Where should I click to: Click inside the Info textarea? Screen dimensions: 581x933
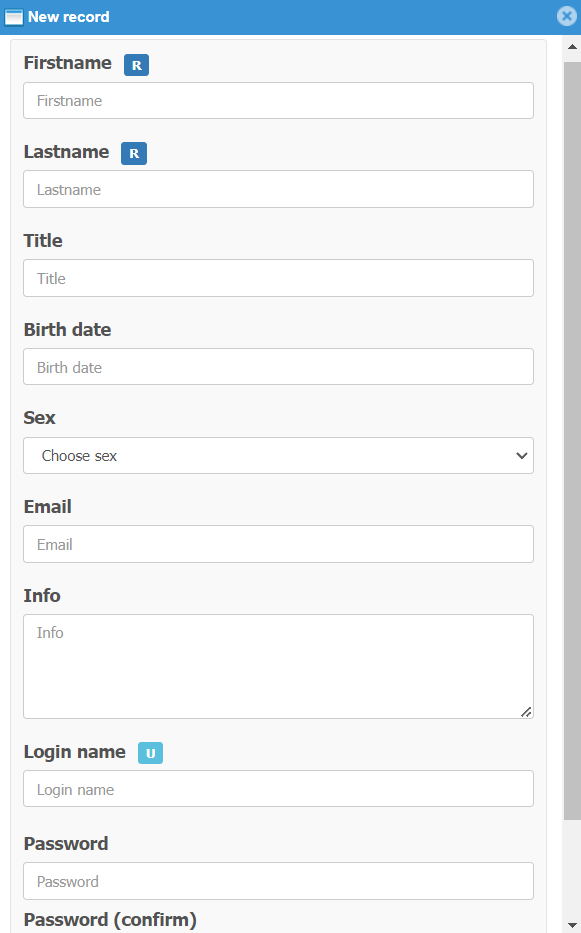[279, 666]
